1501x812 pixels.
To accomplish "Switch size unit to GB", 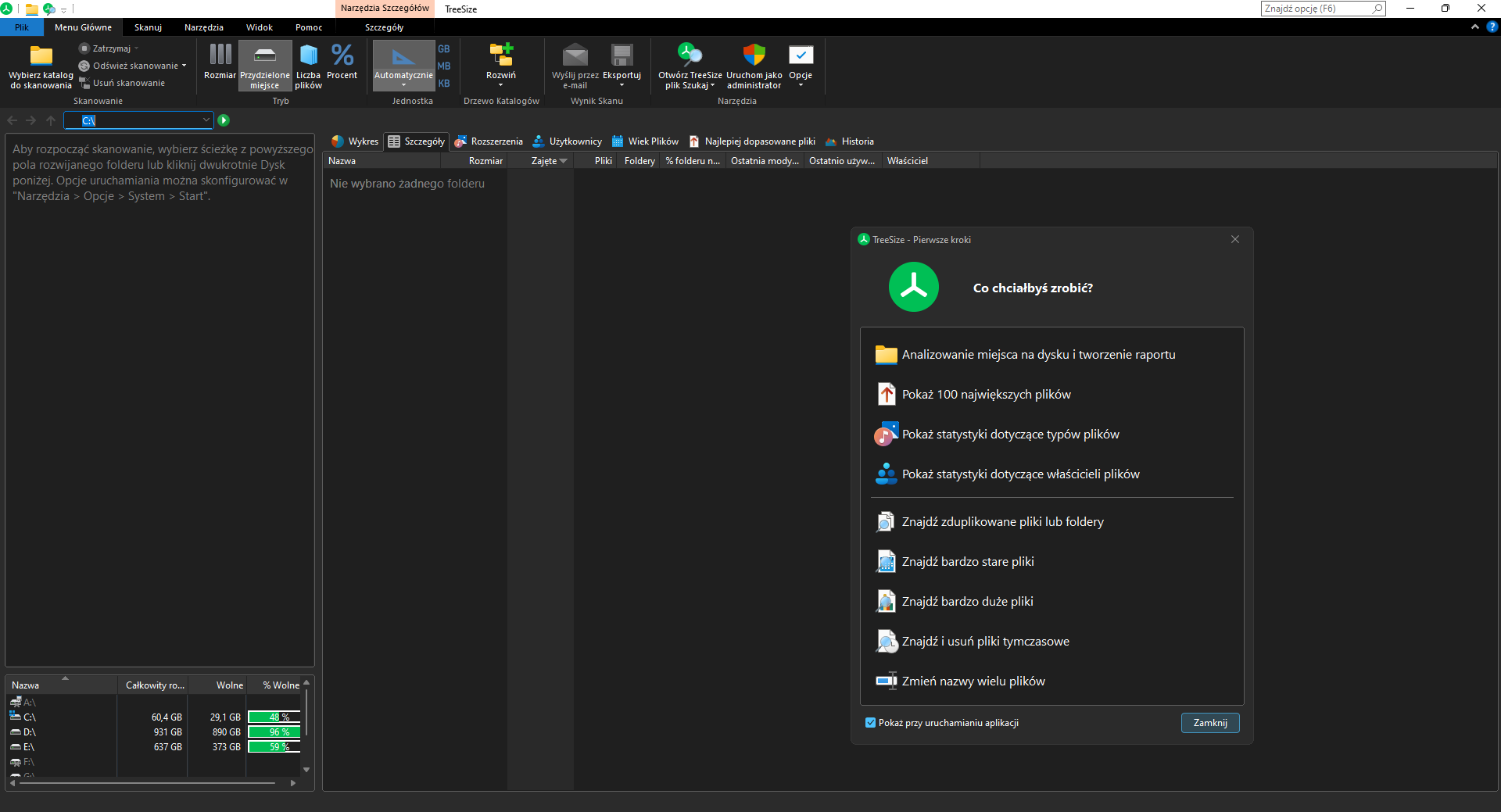I will [x=444, y=49].
